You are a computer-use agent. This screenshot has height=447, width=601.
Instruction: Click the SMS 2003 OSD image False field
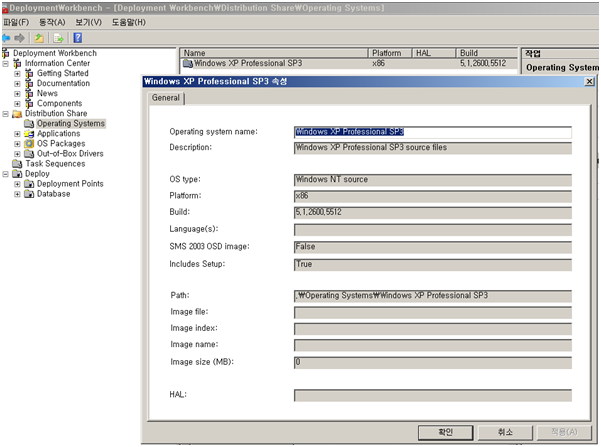point(433,247)
